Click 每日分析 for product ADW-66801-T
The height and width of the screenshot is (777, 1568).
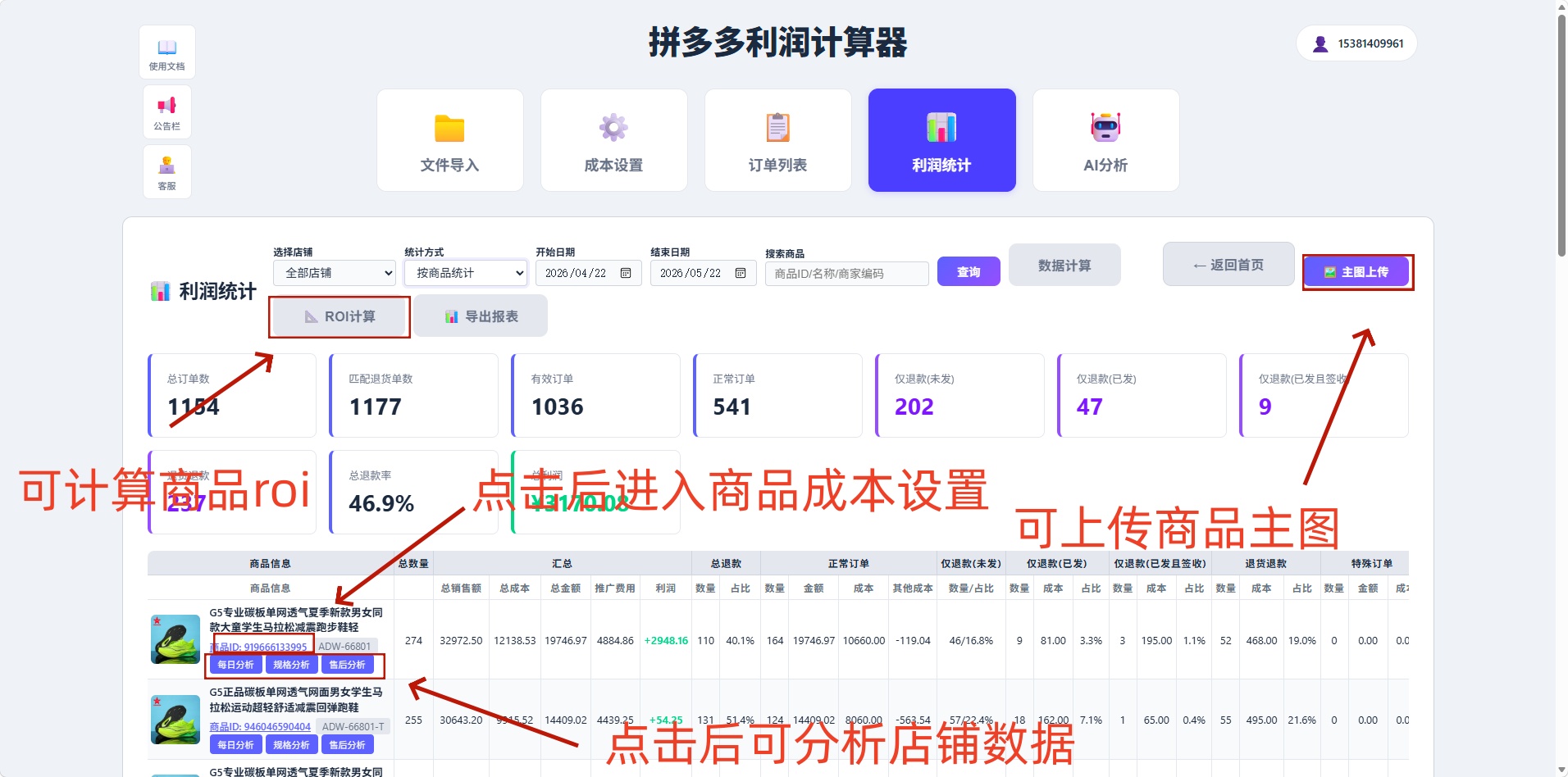tap(235, 745)
